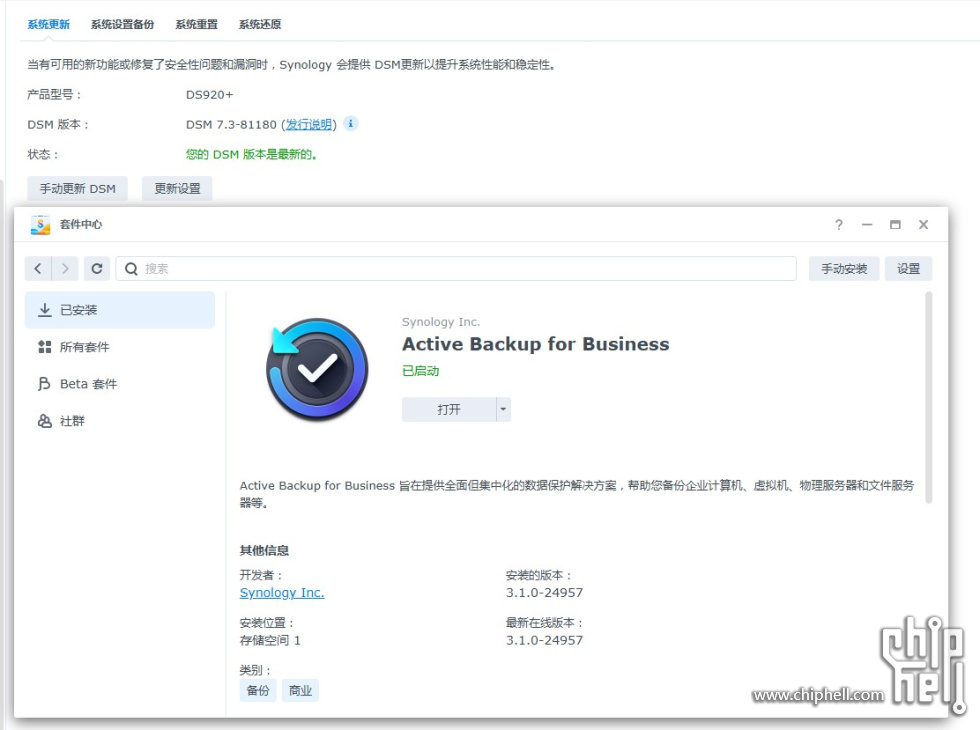Click the DSM version info icon
This screenshot has width=980, height=730.
(x=350, y=124)
